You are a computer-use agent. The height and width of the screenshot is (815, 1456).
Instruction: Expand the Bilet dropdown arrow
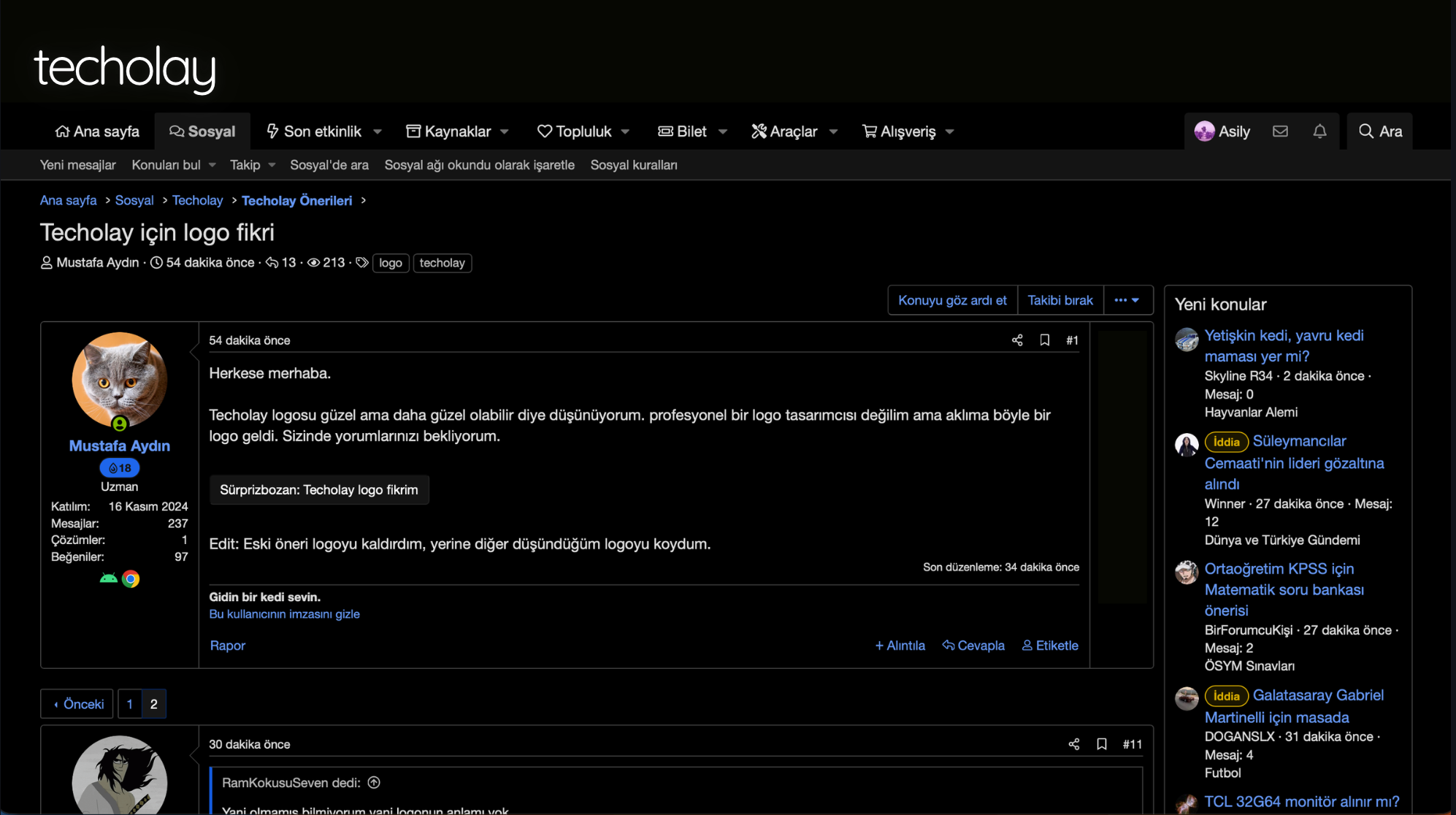click(723, 132)
